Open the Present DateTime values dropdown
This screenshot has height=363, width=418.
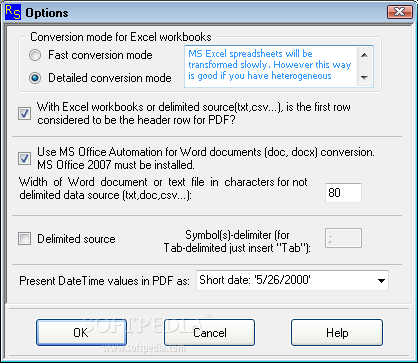[292, 280]
